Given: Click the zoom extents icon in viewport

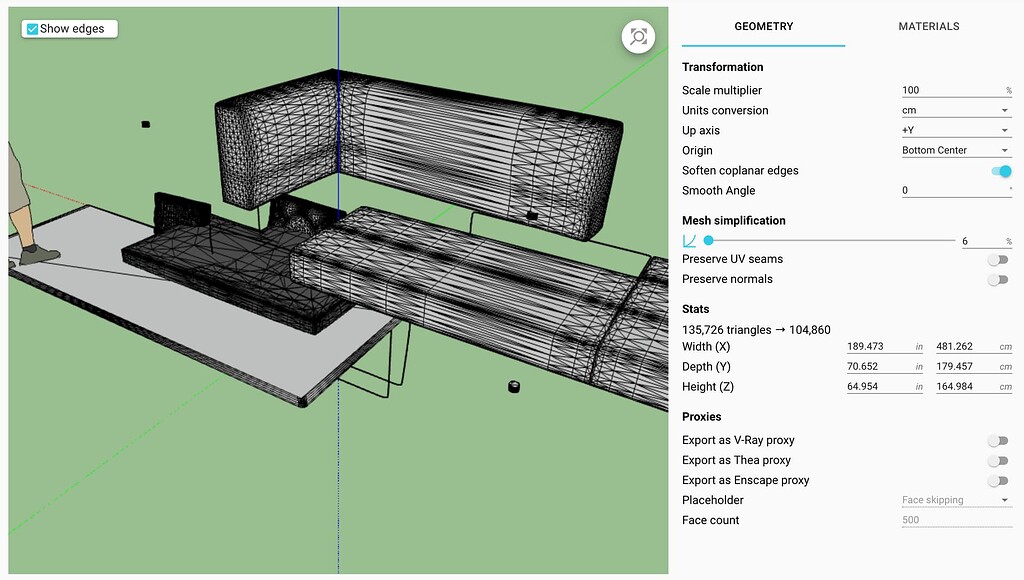Looking at the screenshot, I should point(637,36).
